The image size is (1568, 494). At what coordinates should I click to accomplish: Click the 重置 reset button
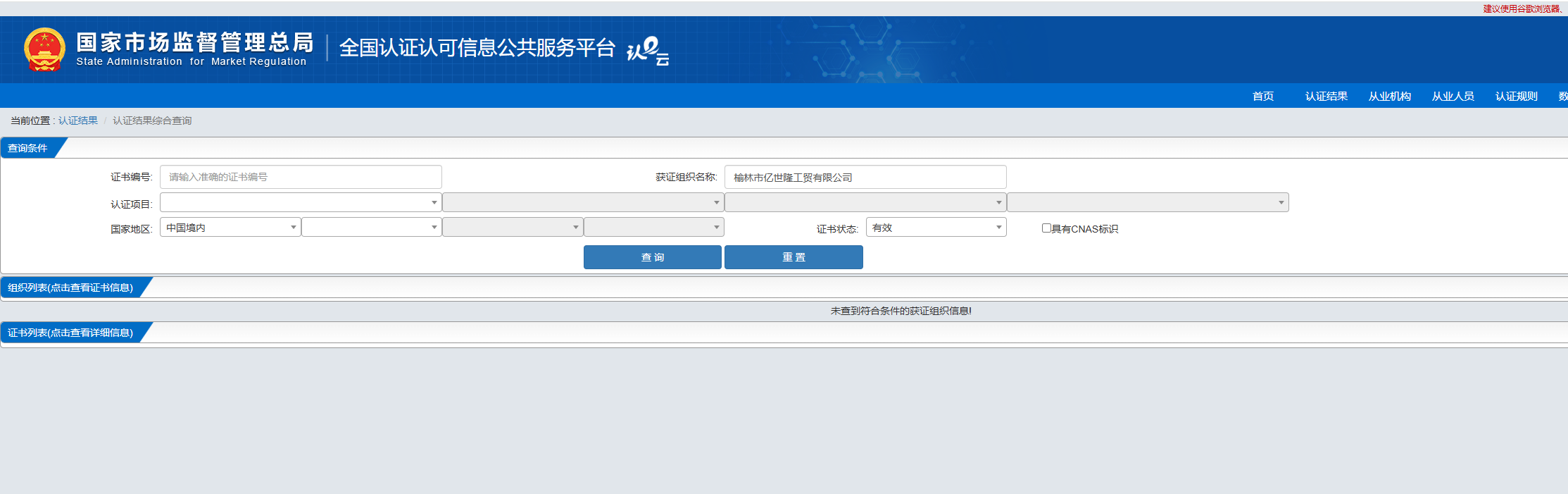click(794, 257)
